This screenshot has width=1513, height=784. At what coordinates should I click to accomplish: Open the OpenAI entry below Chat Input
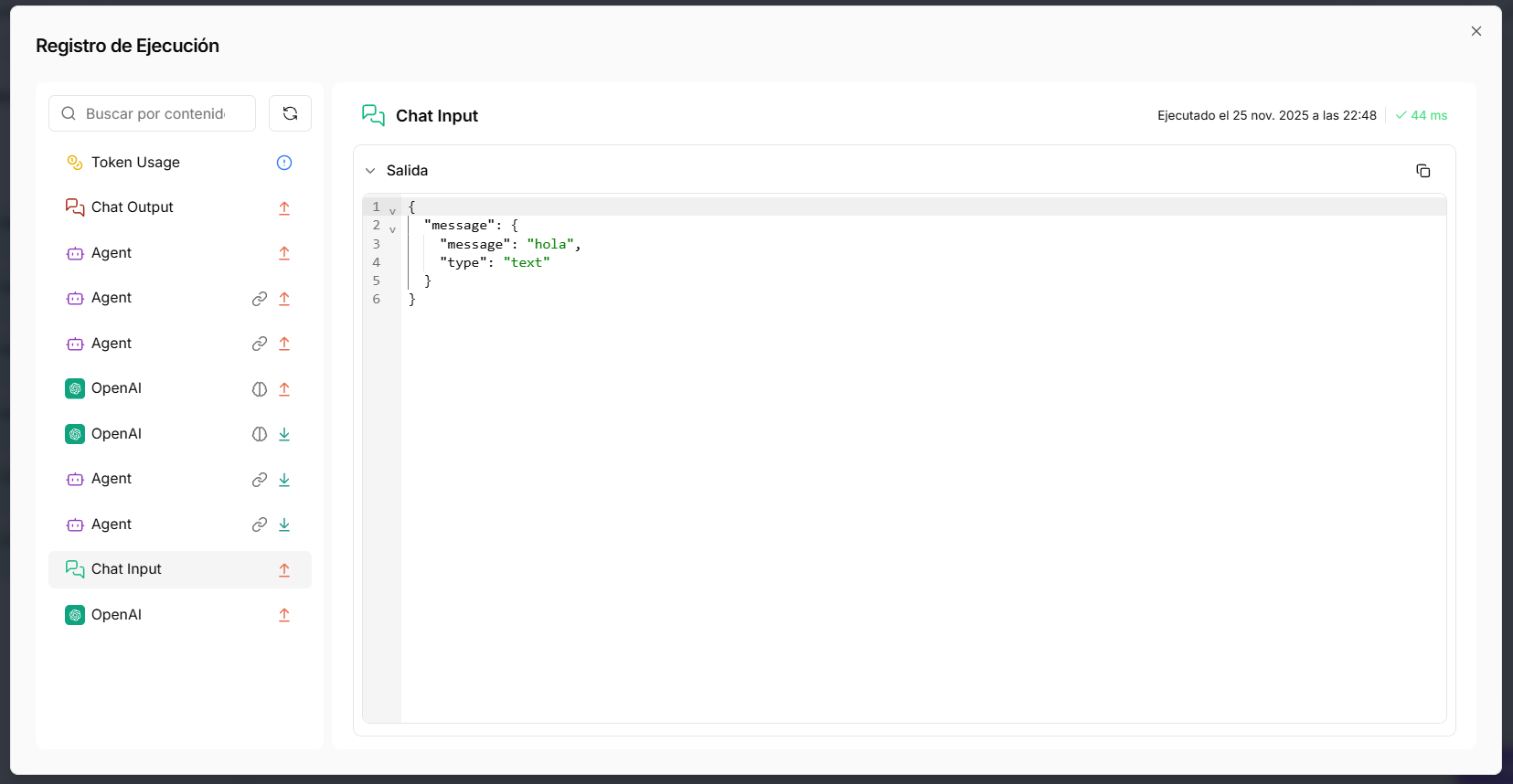[116, 615]
